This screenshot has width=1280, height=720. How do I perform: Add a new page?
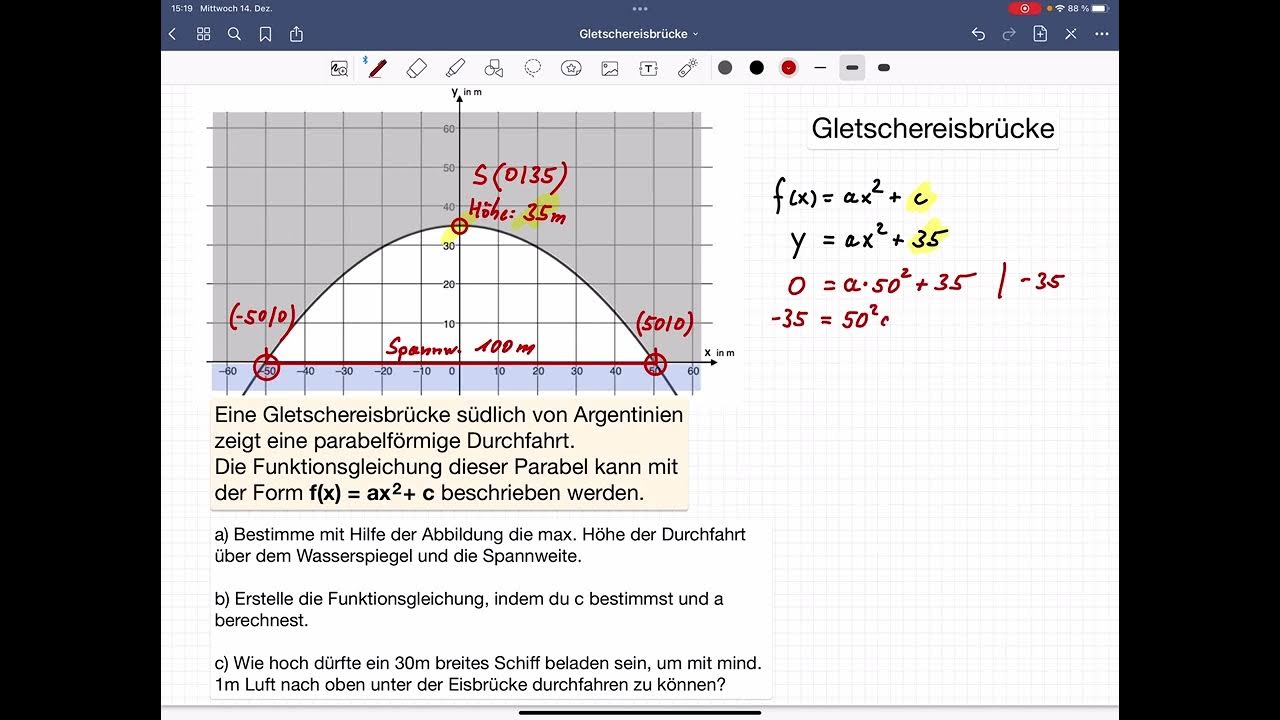pyautogui.click(x=1040, y=34)
